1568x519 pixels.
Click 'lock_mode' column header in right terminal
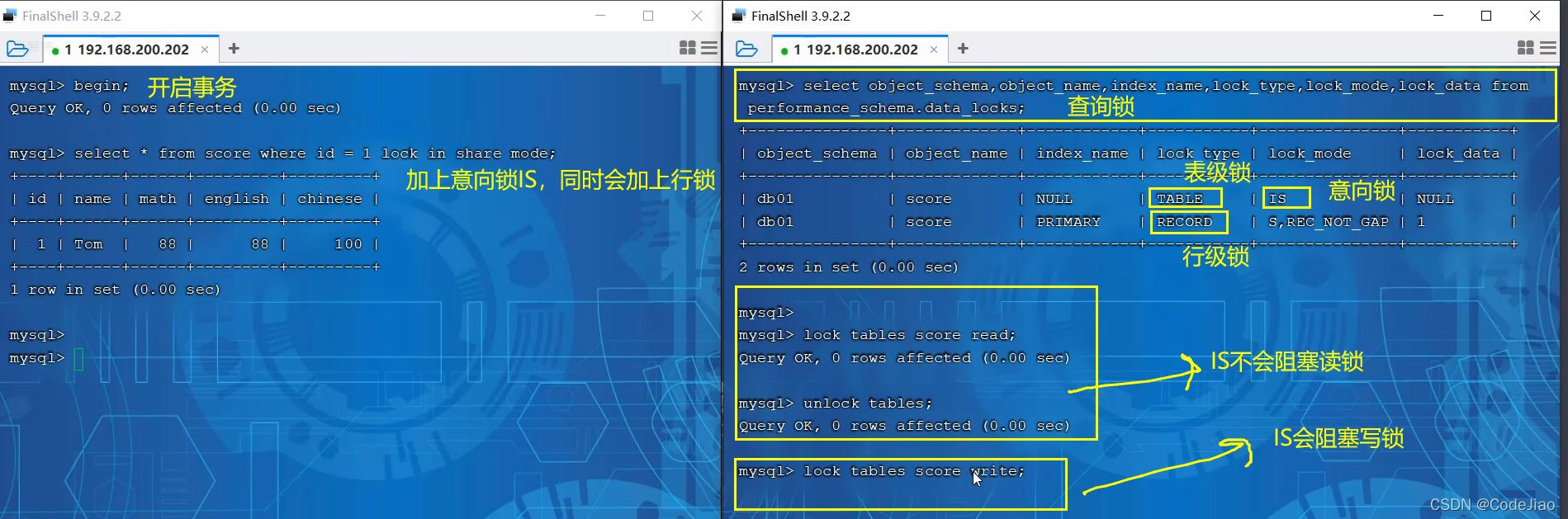(x=1310, y=153)
